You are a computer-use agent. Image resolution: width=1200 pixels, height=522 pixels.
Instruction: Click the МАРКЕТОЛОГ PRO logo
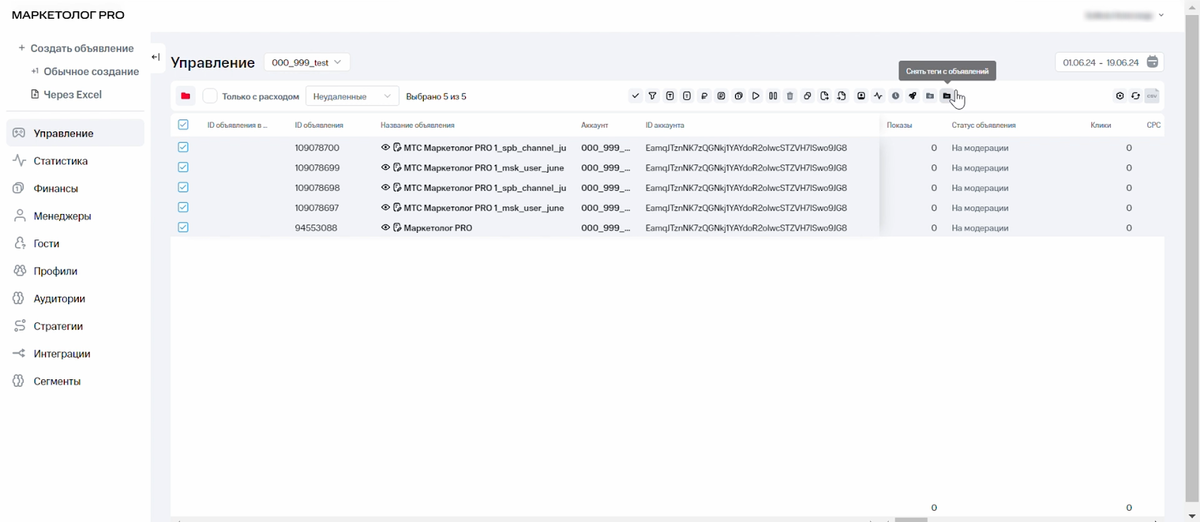68,16
